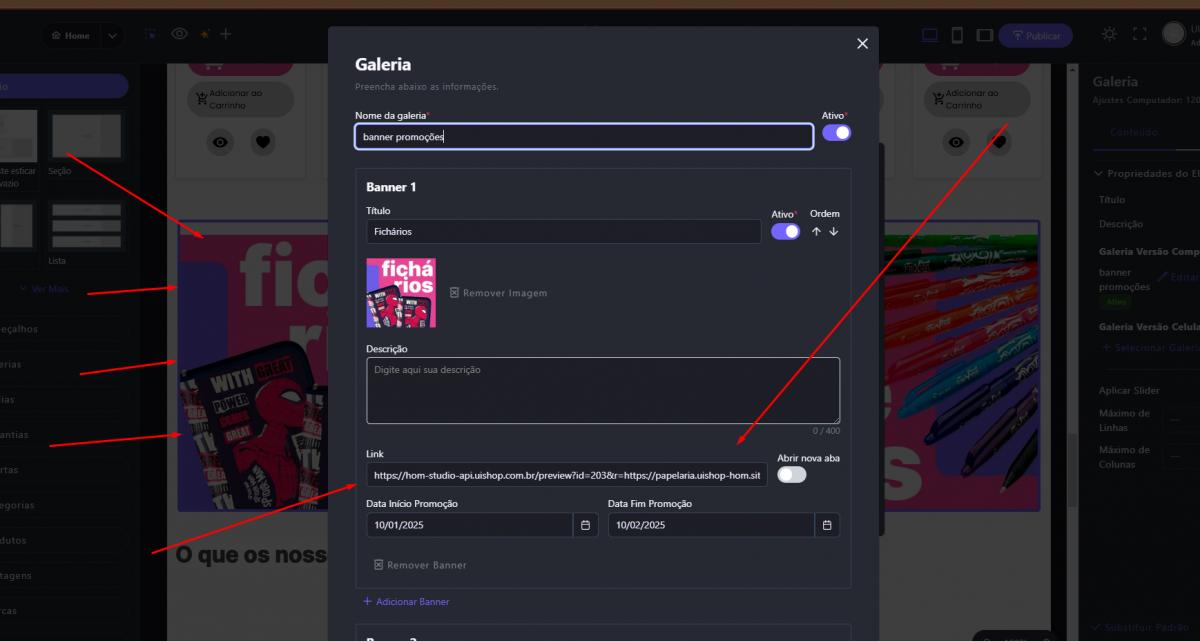Screen dimensions: 1200x641
Task: Toggle gallery Ativo switch
Action: pyautogui.click(x=836, y=133)
